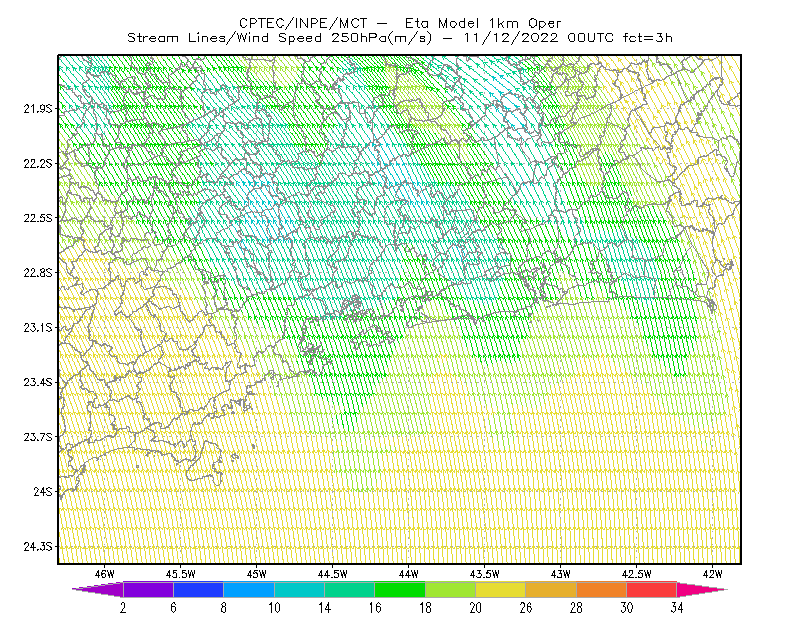Click the teal green 14-16 swatch

pyautogui.click(x=349, y=589)
